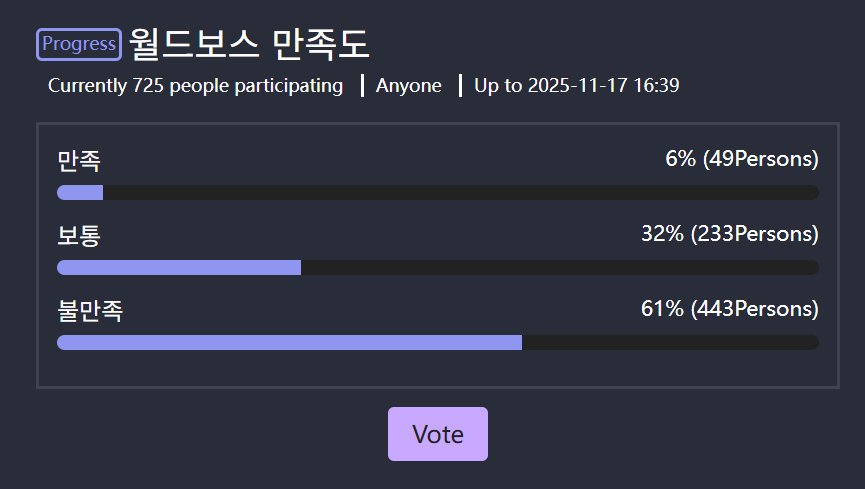Screen dimensions: 865x489
Task: Click the Vote button
Action: [x=438, y=434]
